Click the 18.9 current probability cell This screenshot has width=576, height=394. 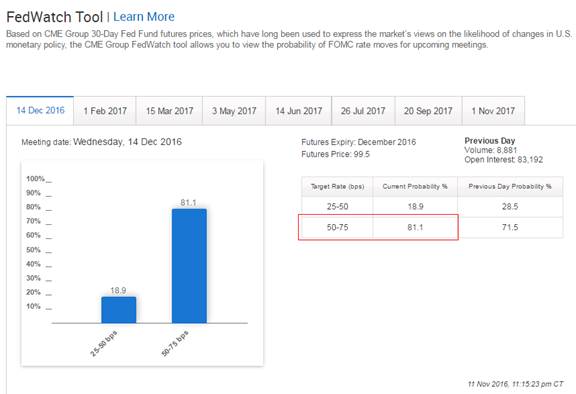pyautogui.click(x=415, y=206)
